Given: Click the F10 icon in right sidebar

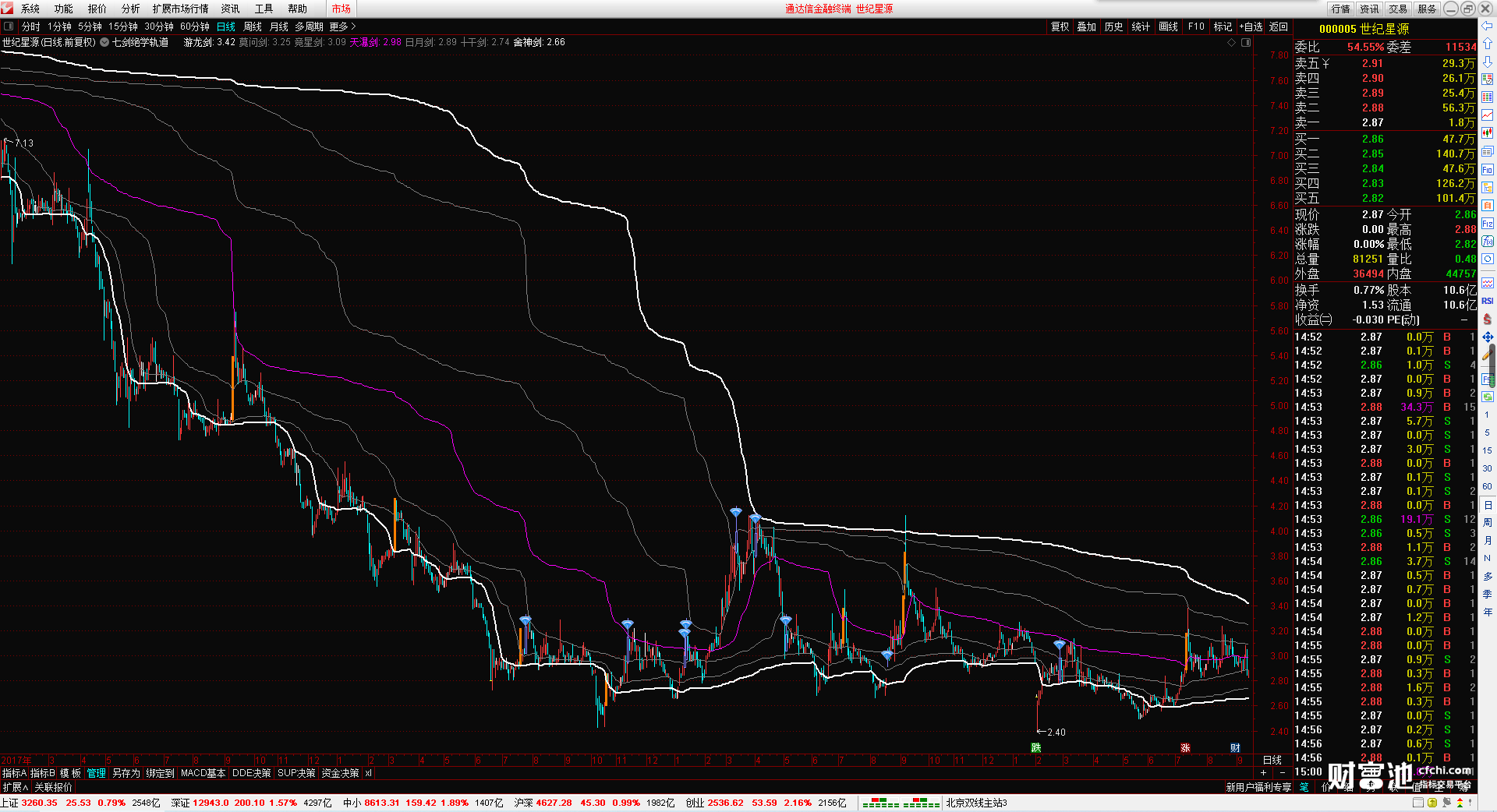Looking at the screenshot, I should tap(1488, 169).
